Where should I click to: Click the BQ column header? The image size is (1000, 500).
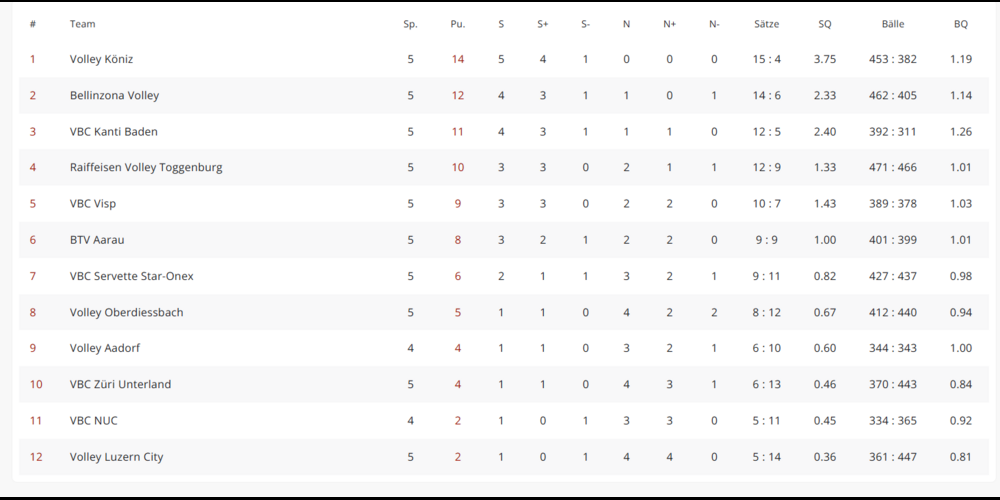(960, 24)
